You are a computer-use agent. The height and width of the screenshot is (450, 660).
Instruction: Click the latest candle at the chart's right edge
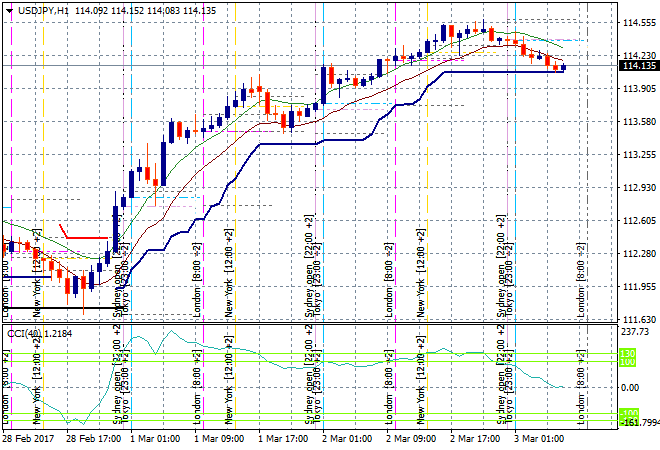click(564, 68)
